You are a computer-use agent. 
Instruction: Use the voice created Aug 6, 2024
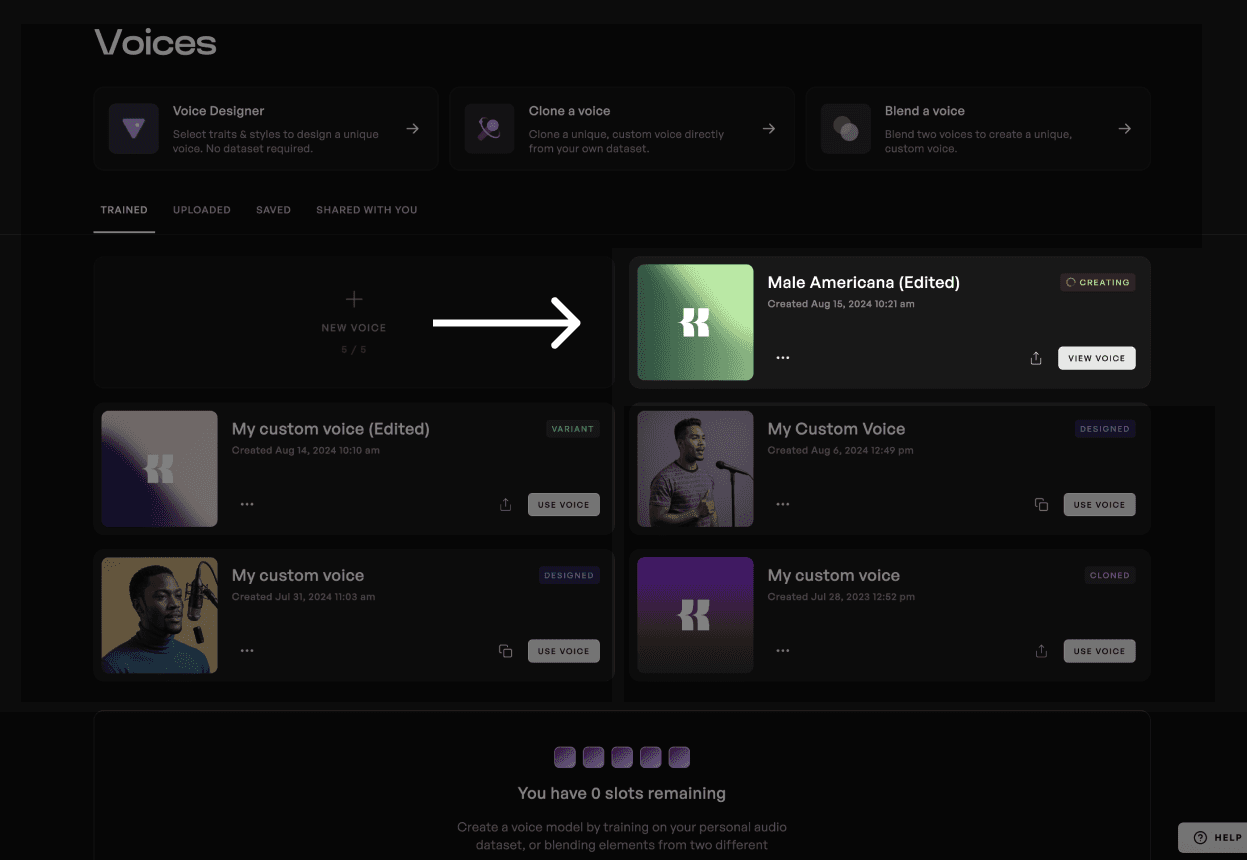tap(1100, 505)
